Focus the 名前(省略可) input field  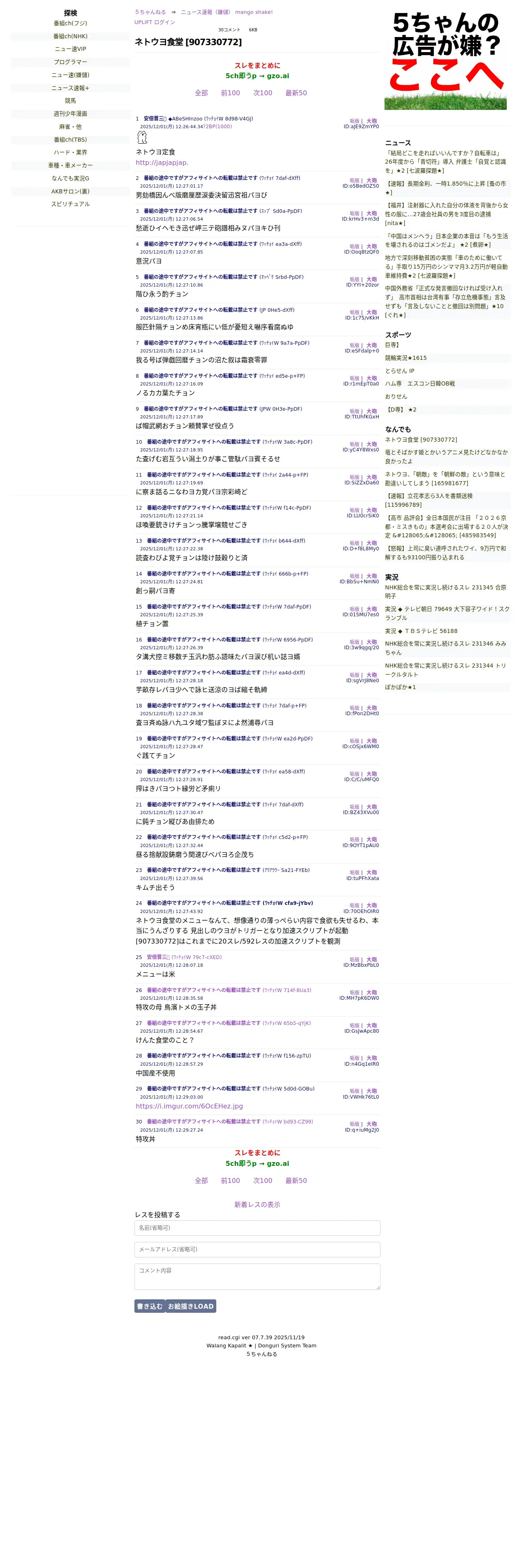pos(257,1228)
